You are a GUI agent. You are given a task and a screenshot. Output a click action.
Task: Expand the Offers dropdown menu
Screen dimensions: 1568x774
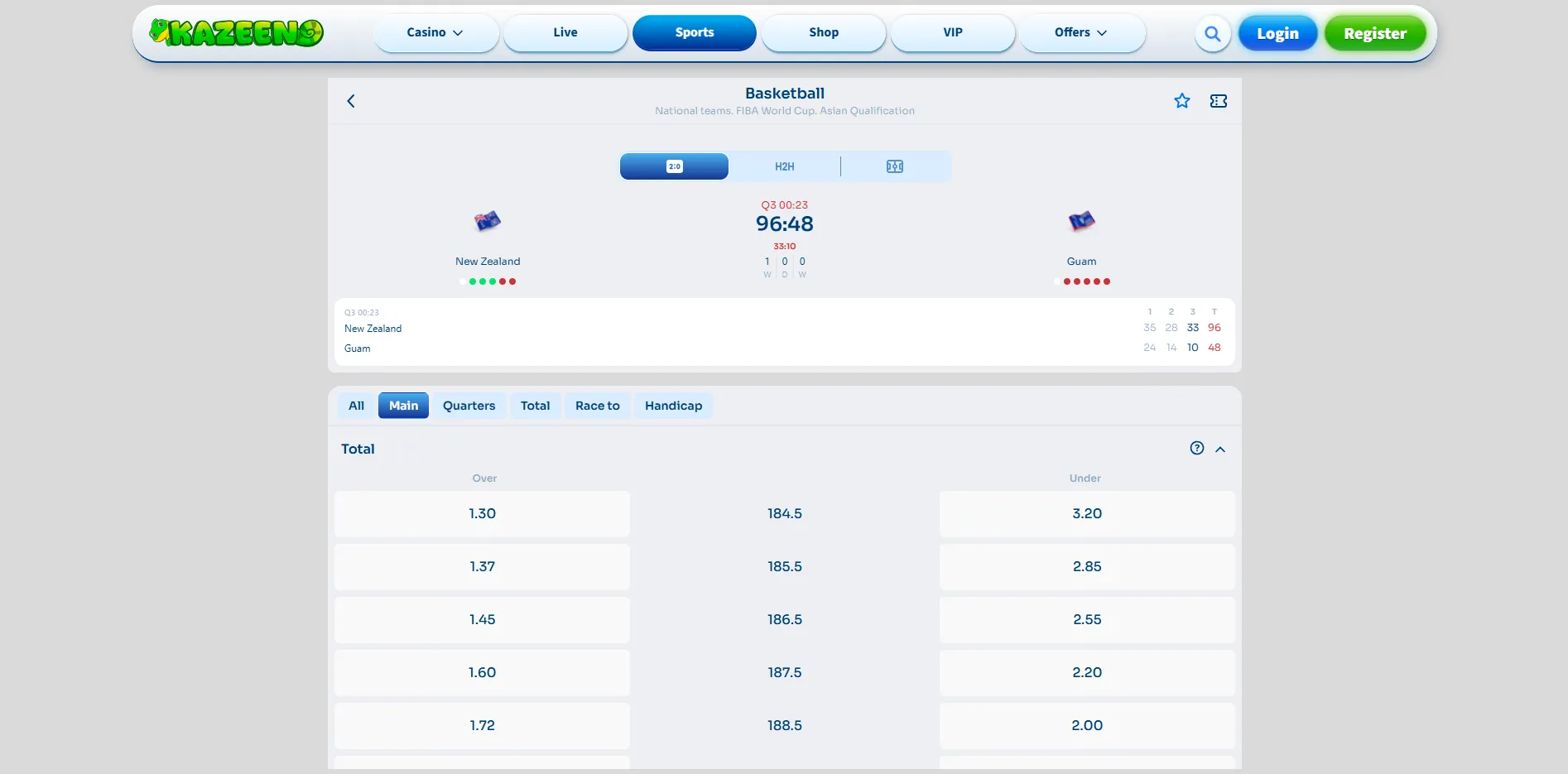click(x=1082, y=32)
